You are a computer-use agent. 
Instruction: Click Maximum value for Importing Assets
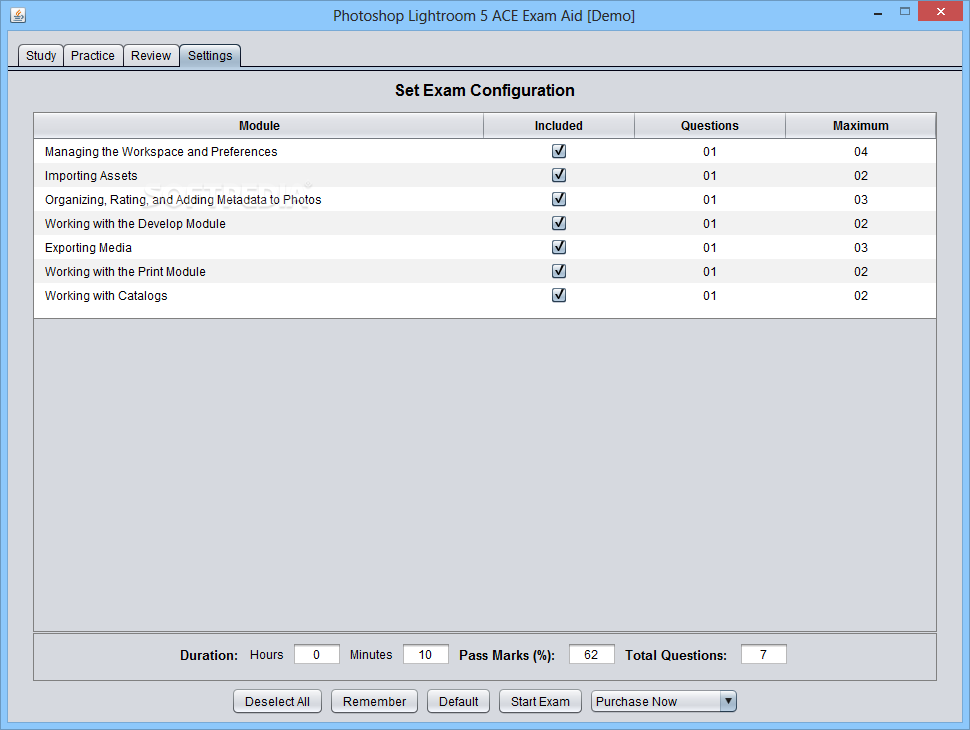tap(861, 176)
